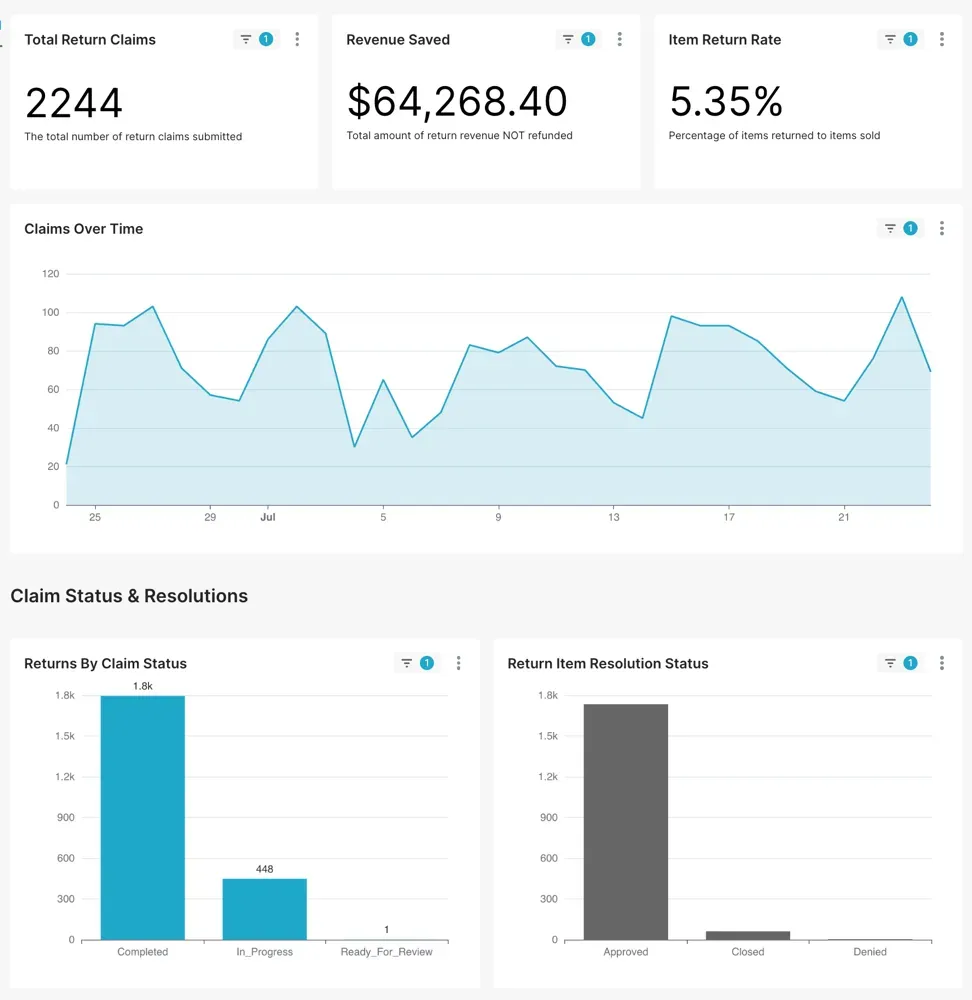Open the filter icon on Return Item Resolution Status

point(889,662)
